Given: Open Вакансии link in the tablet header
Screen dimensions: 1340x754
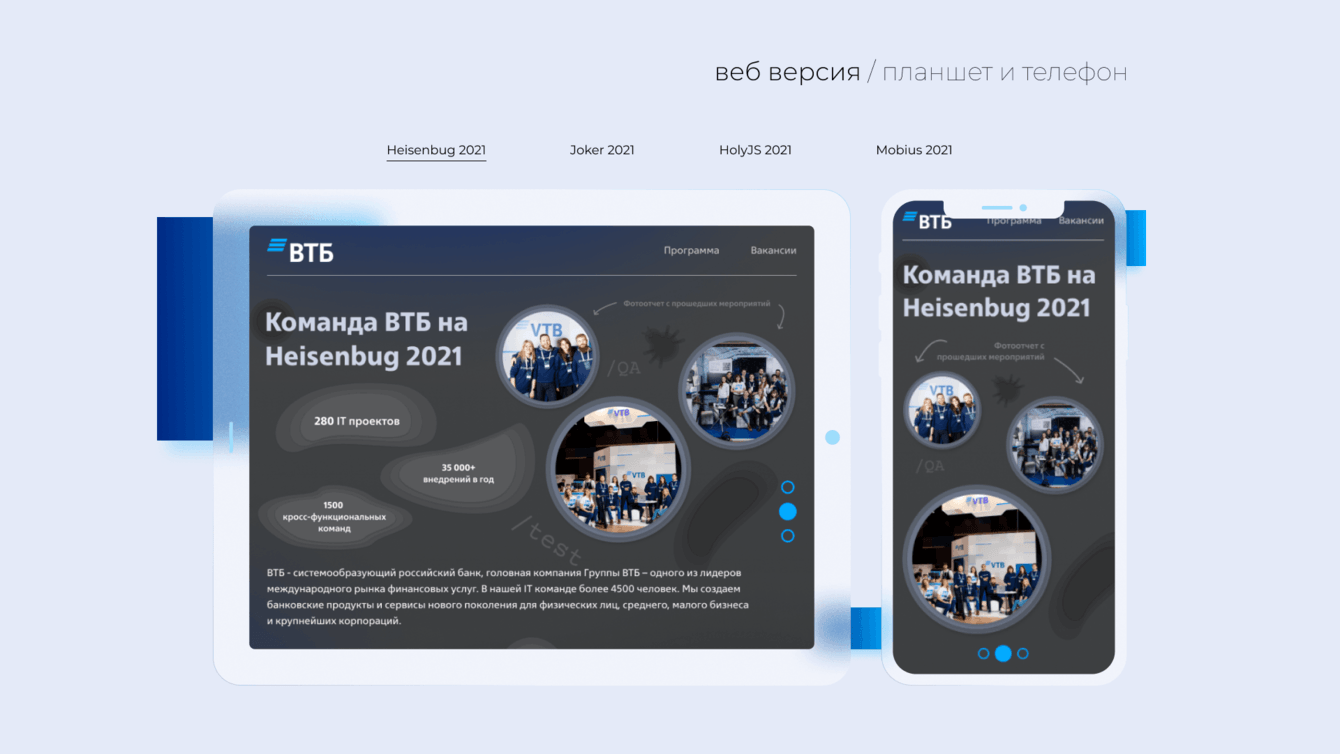Looking at the screenshot, I should 773,250.
